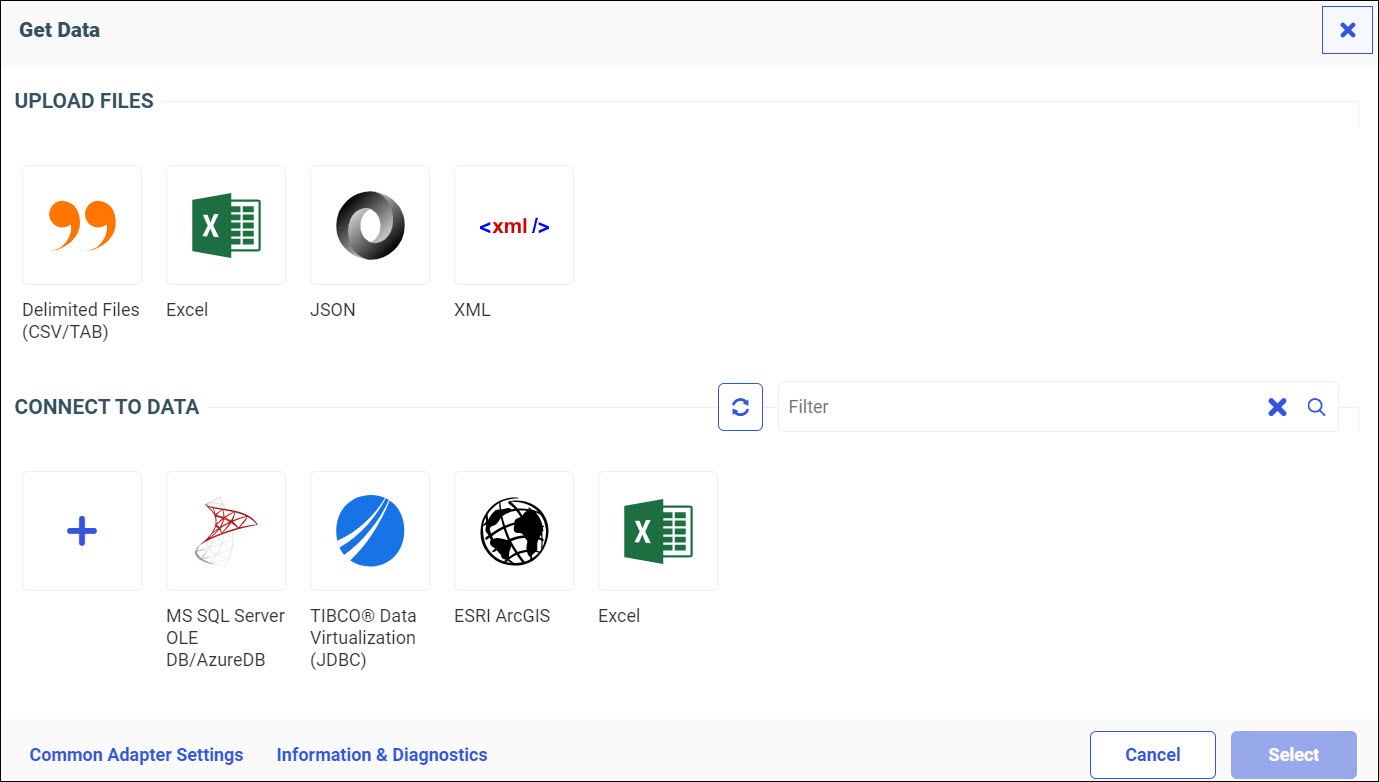The image size is (1379, 782).
Task: Choose the TIBCO Data Virtualization icon
Action: (x=370, y=531)
